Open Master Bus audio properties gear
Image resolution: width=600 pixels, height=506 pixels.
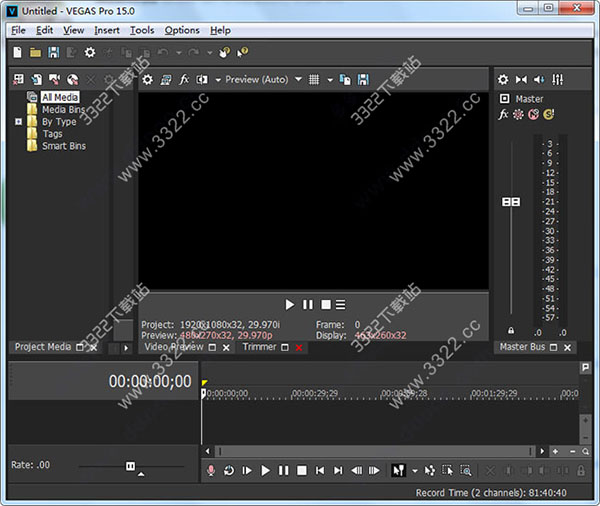pyautogui.click(x=504, y=79)
